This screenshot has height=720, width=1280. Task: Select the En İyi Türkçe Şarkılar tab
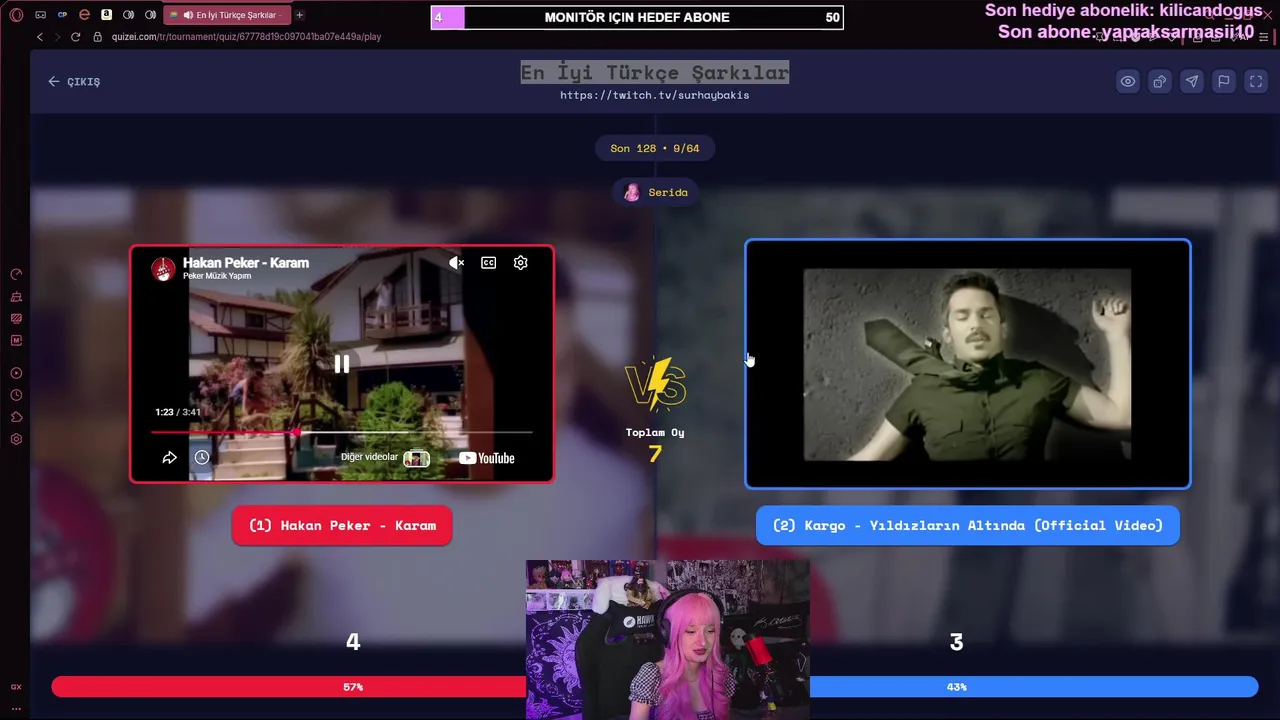pyautogui.click(x=228, y=15)
